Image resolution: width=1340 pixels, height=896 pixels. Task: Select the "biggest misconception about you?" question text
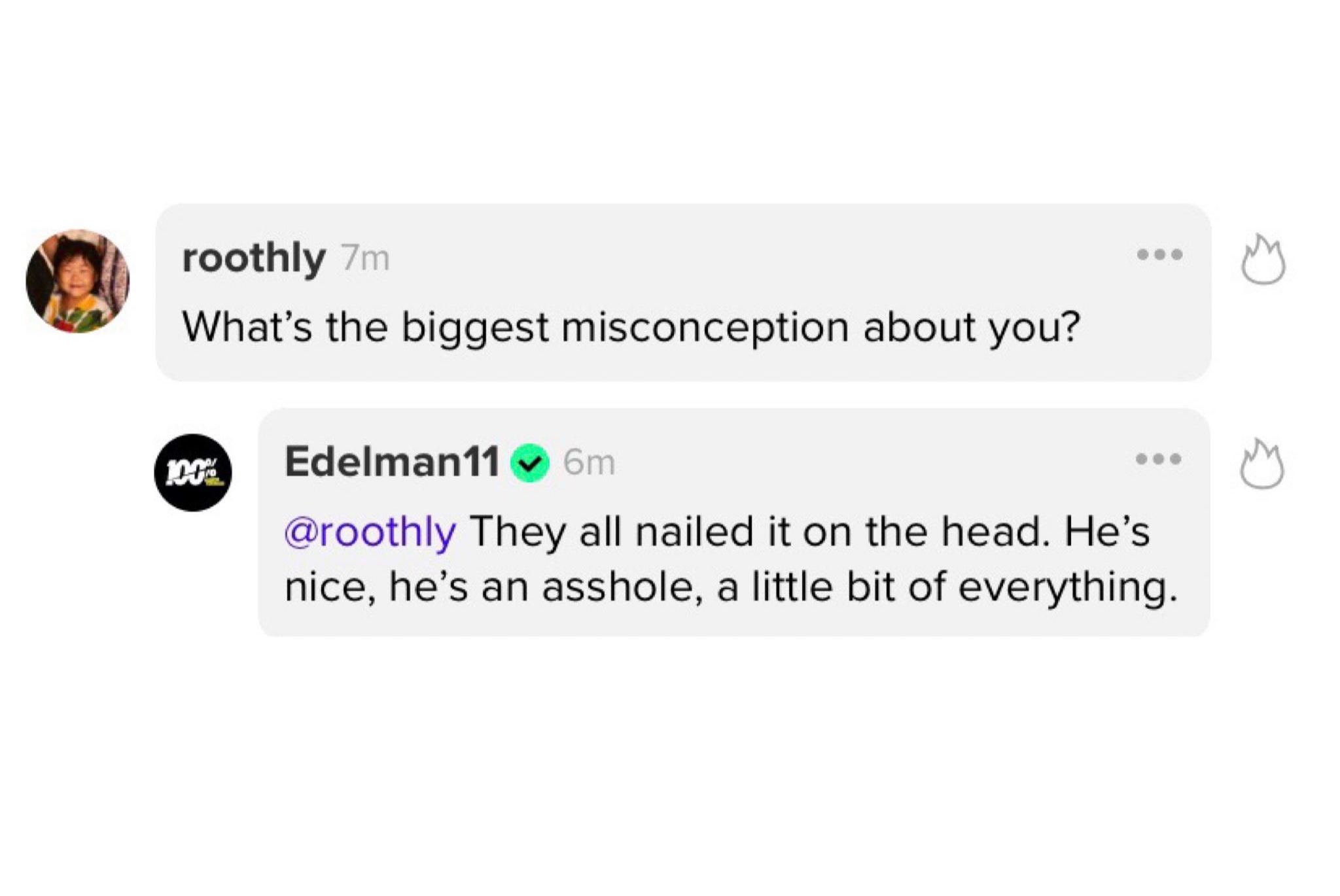point(739,326)
